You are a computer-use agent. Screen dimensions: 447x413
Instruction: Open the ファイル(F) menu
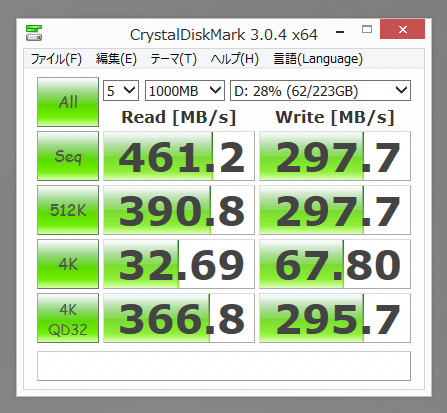pos(56,59)
